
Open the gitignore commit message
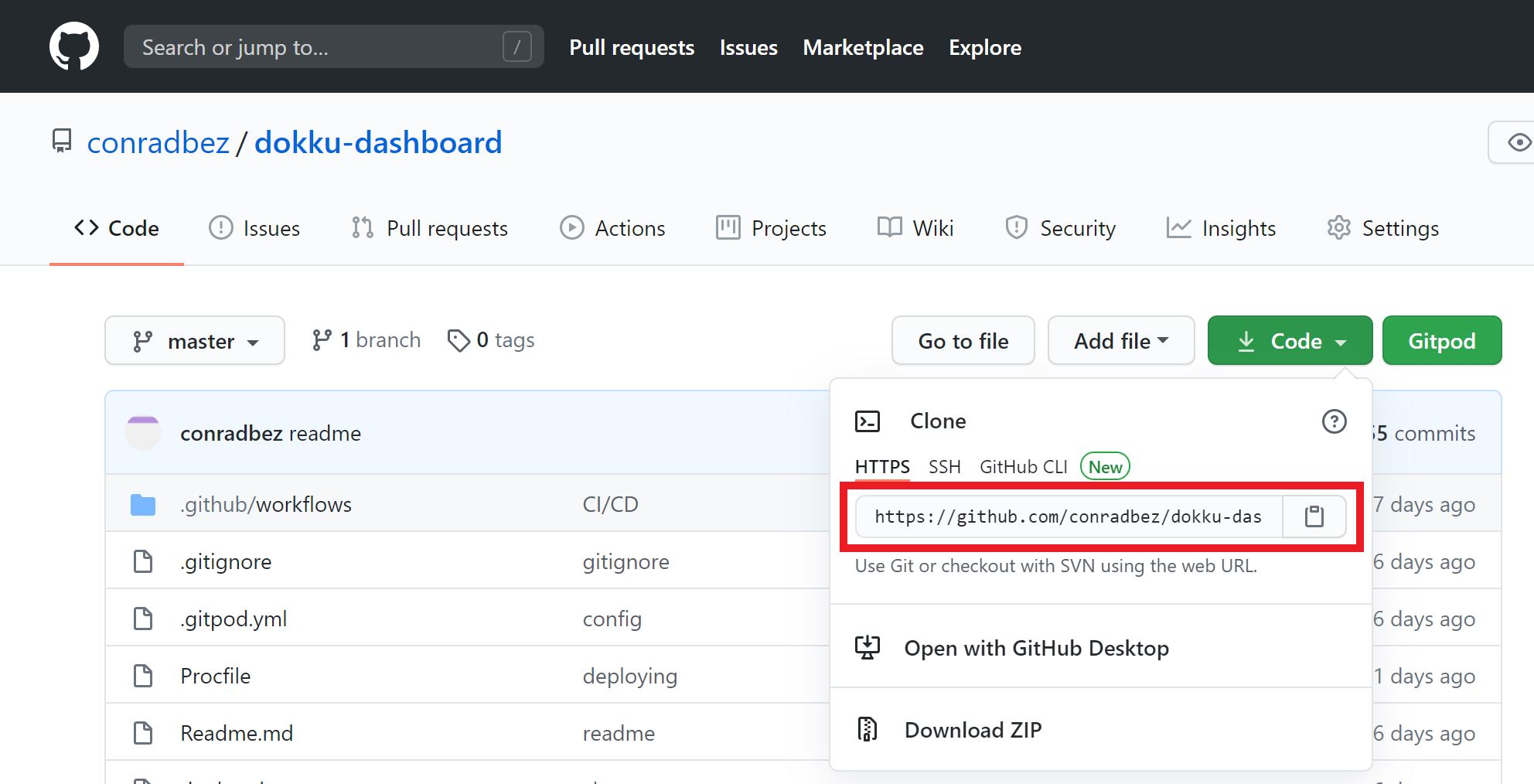point(626,561)
